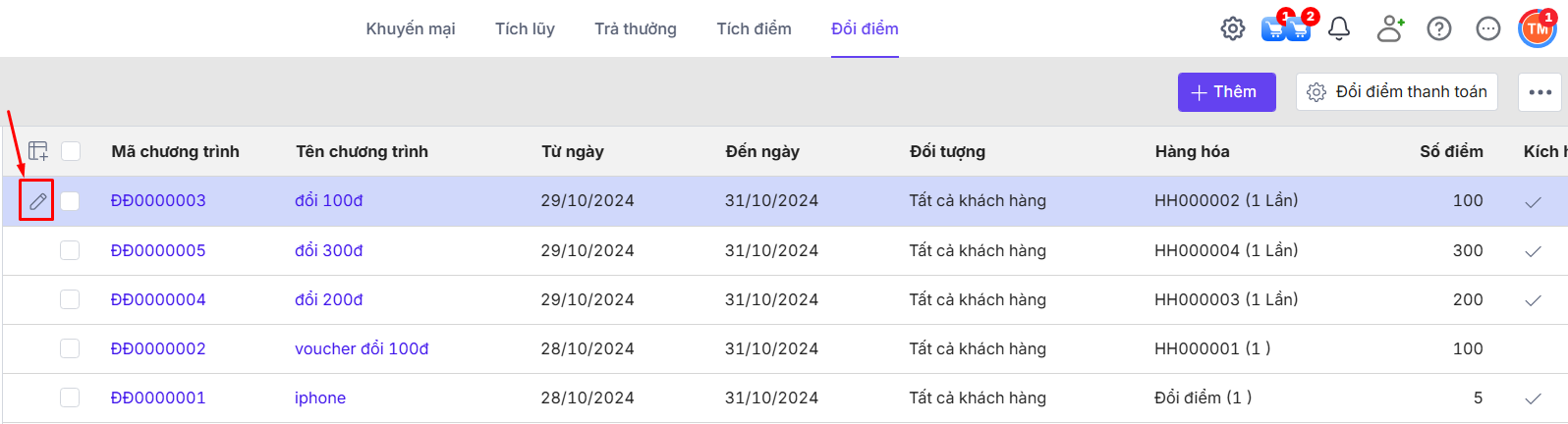Open the chat bubble icon
1568x424 pixels.
click(1487, 28)
